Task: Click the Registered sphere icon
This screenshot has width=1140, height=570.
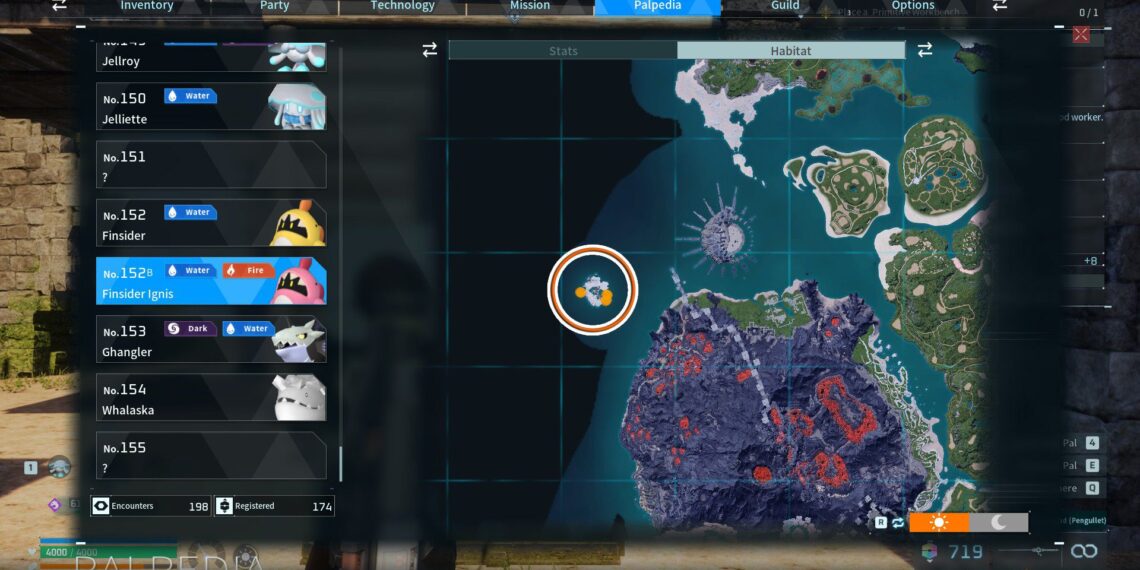Action: [225, 506]
